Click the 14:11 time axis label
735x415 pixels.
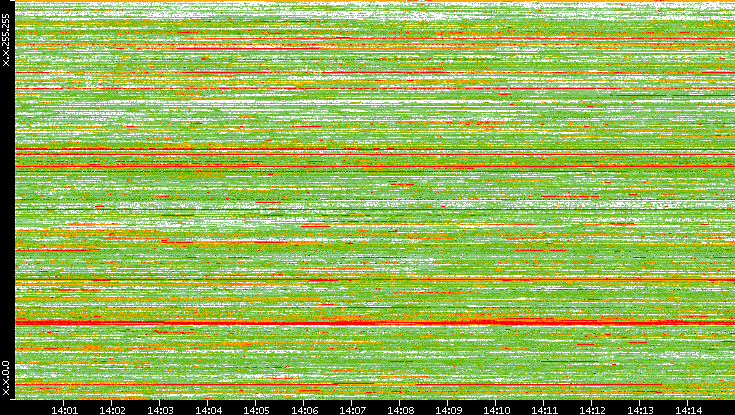click(544, 410)
